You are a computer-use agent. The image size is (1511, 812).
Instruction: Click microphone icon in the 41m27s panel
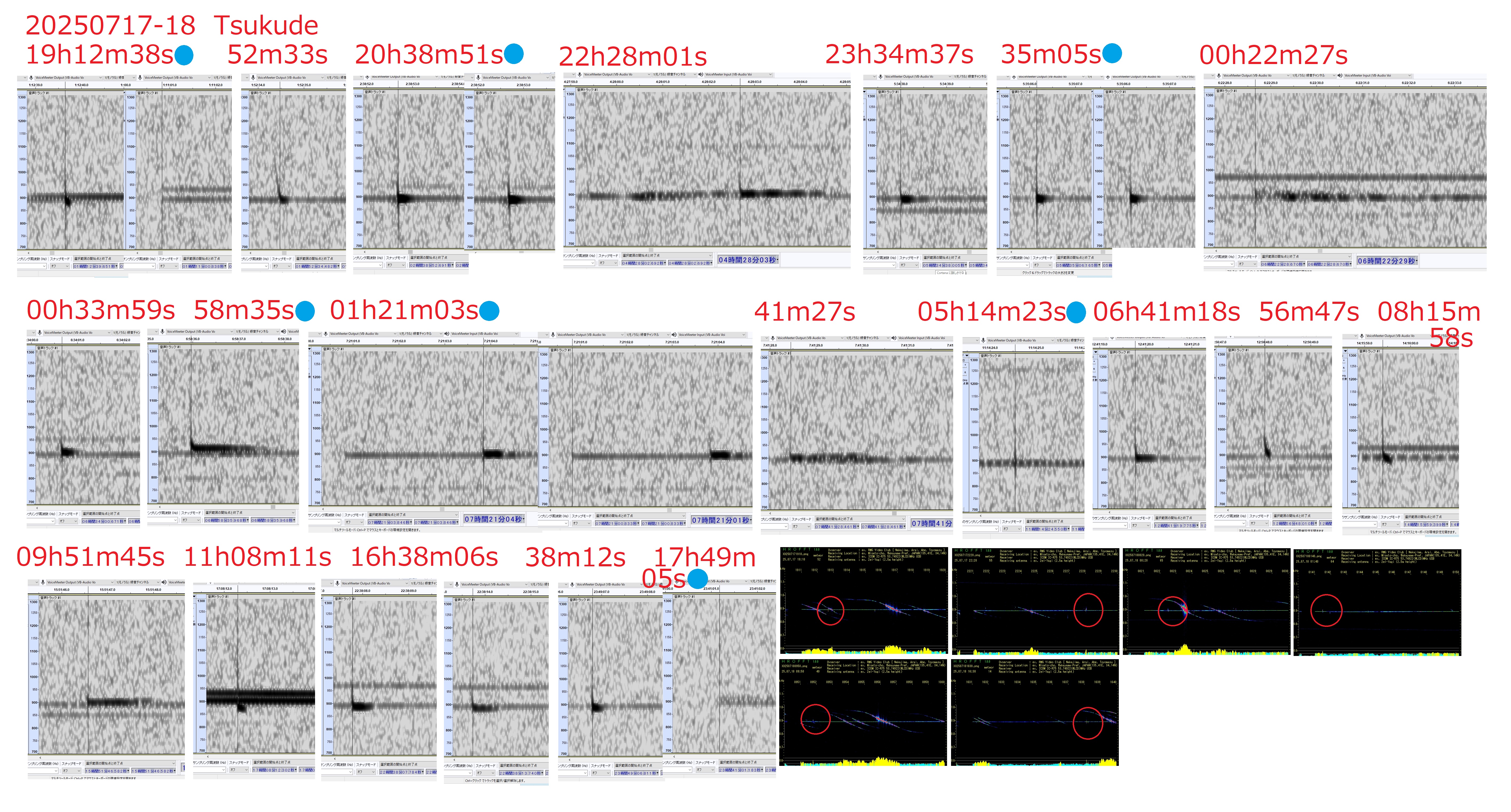[x=773, y=338]
